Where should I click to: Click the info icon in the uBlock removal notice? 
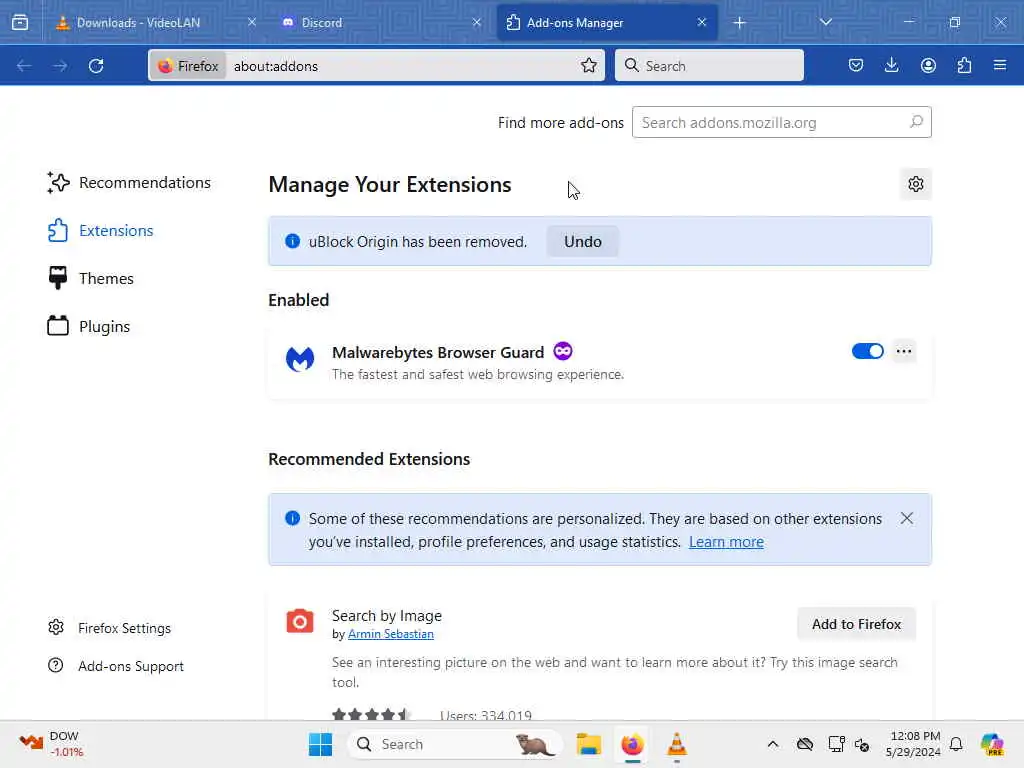(293, 241)
